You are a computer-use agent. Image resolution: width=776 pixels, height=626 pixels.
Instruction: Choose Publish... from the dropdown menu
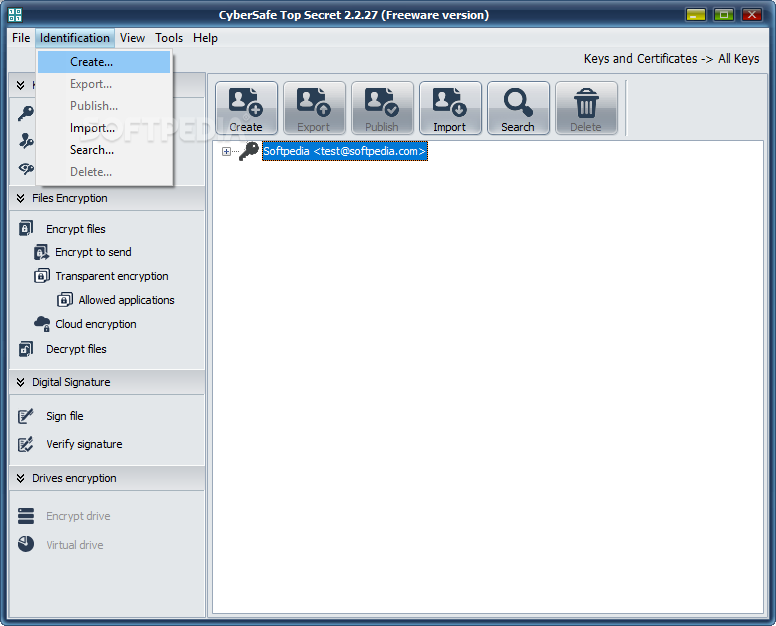click(x=104, y=106)
